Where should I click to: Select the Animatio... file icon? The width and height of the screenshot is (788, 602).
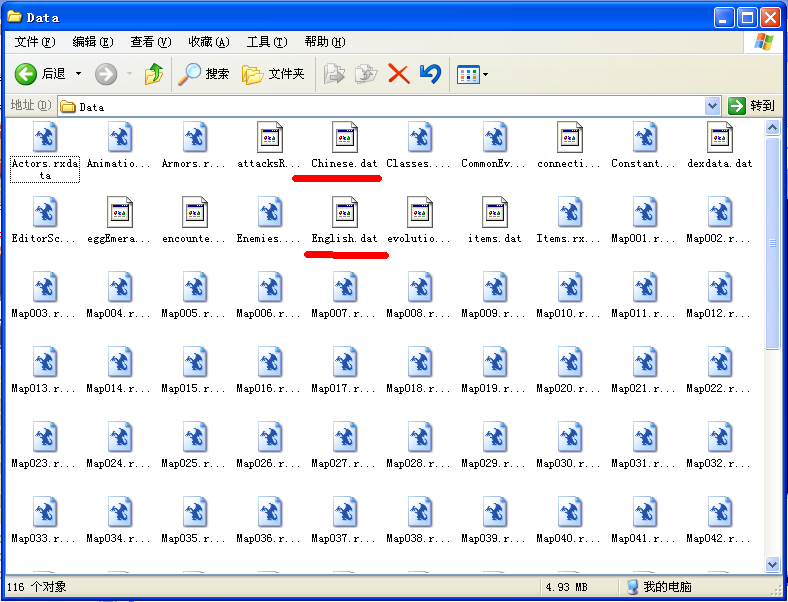click(x=120, y=137)
